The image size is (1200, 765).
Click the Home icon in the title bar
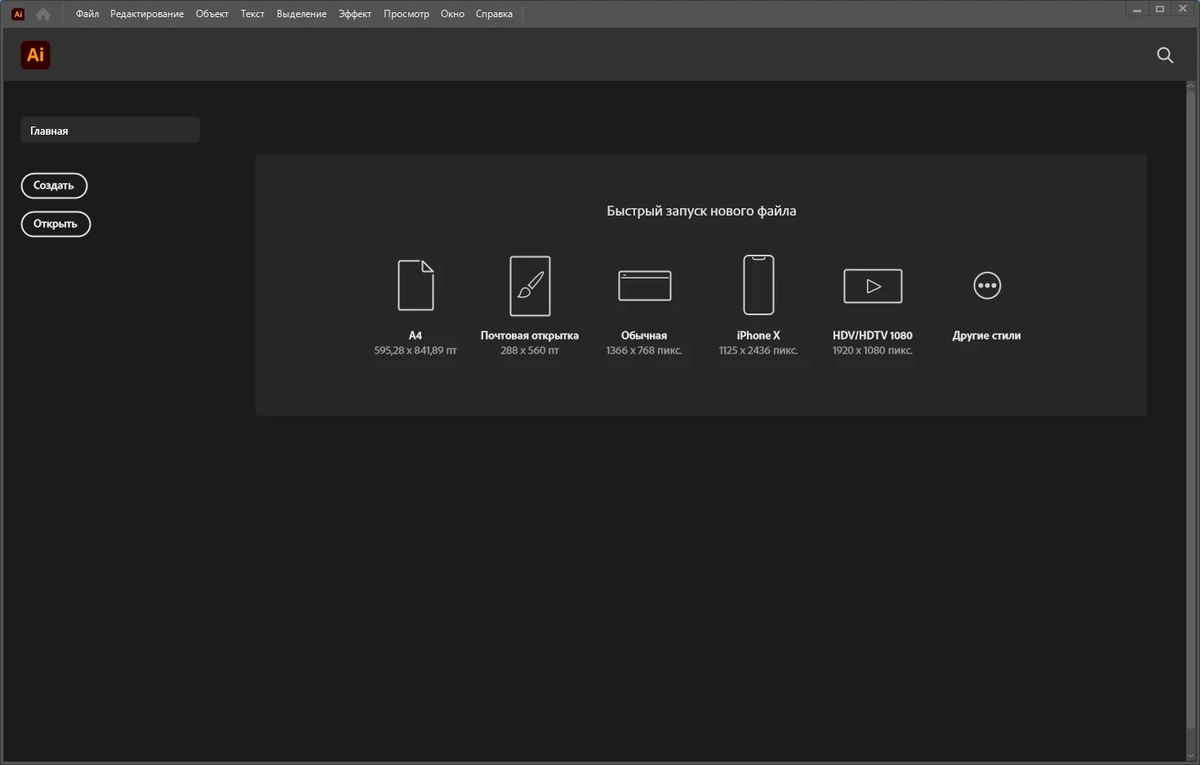[43, 14]
